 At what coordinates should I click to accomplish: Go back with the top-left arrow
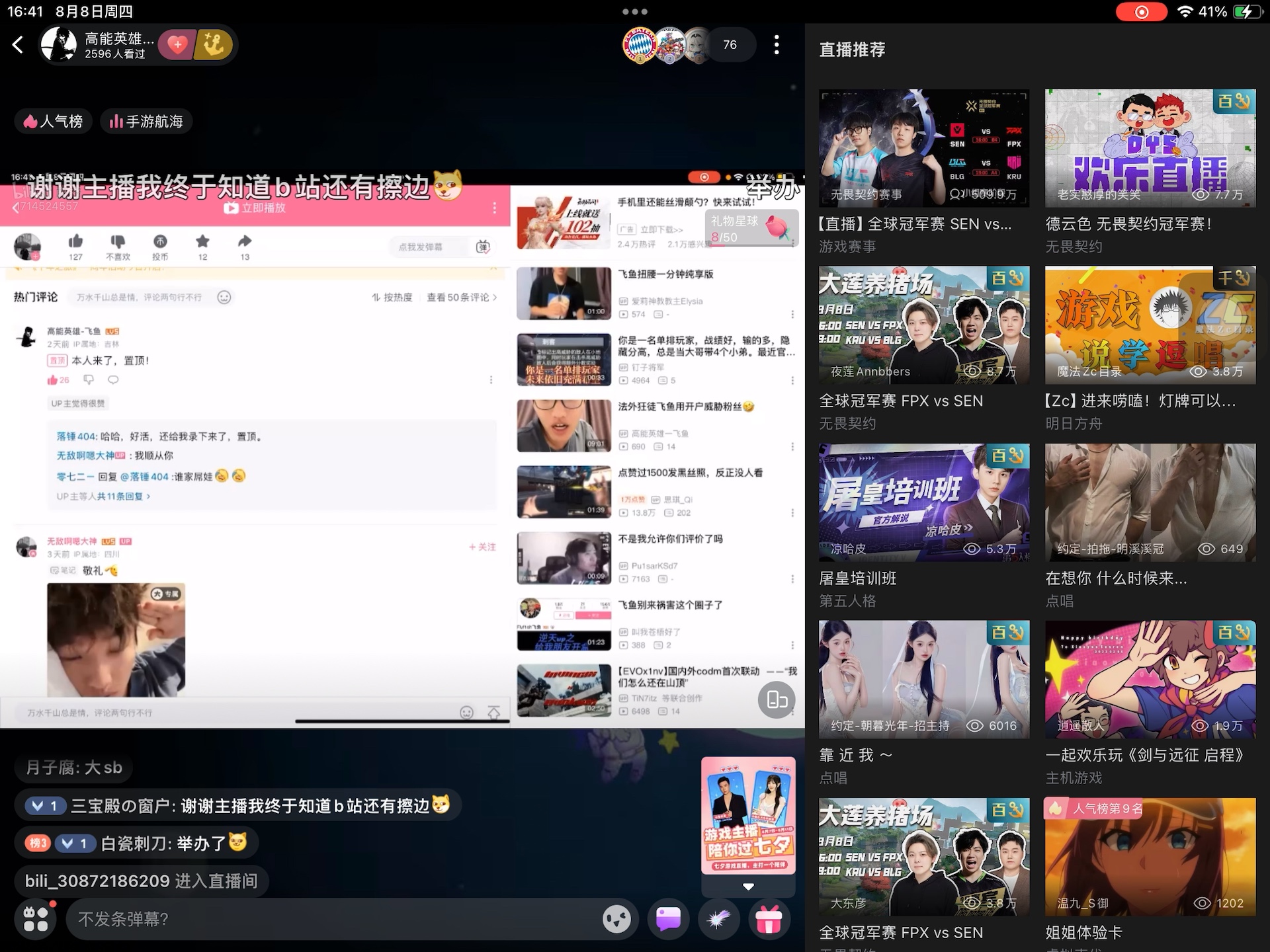[18, 44]
